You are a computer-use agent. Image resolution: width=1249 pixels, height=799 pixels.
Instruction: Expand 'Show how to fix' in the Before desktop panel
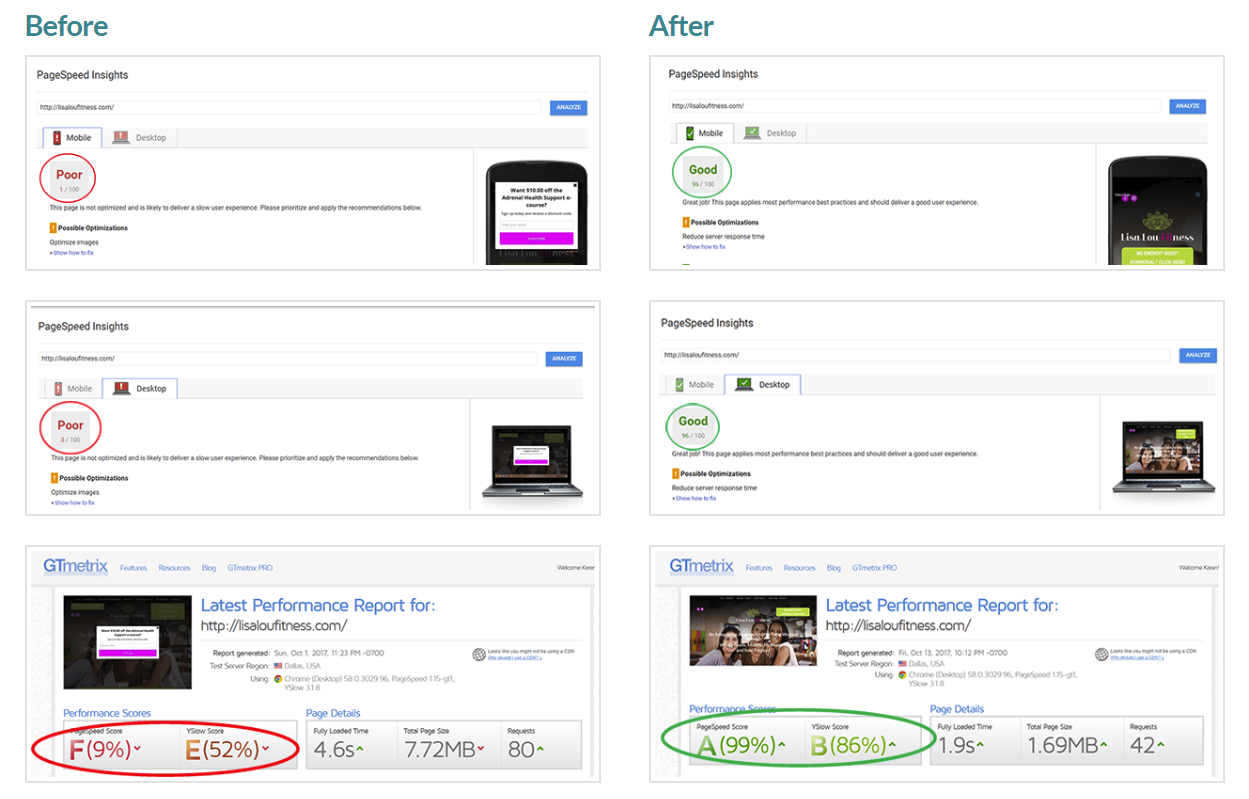(x=73, y=503)
